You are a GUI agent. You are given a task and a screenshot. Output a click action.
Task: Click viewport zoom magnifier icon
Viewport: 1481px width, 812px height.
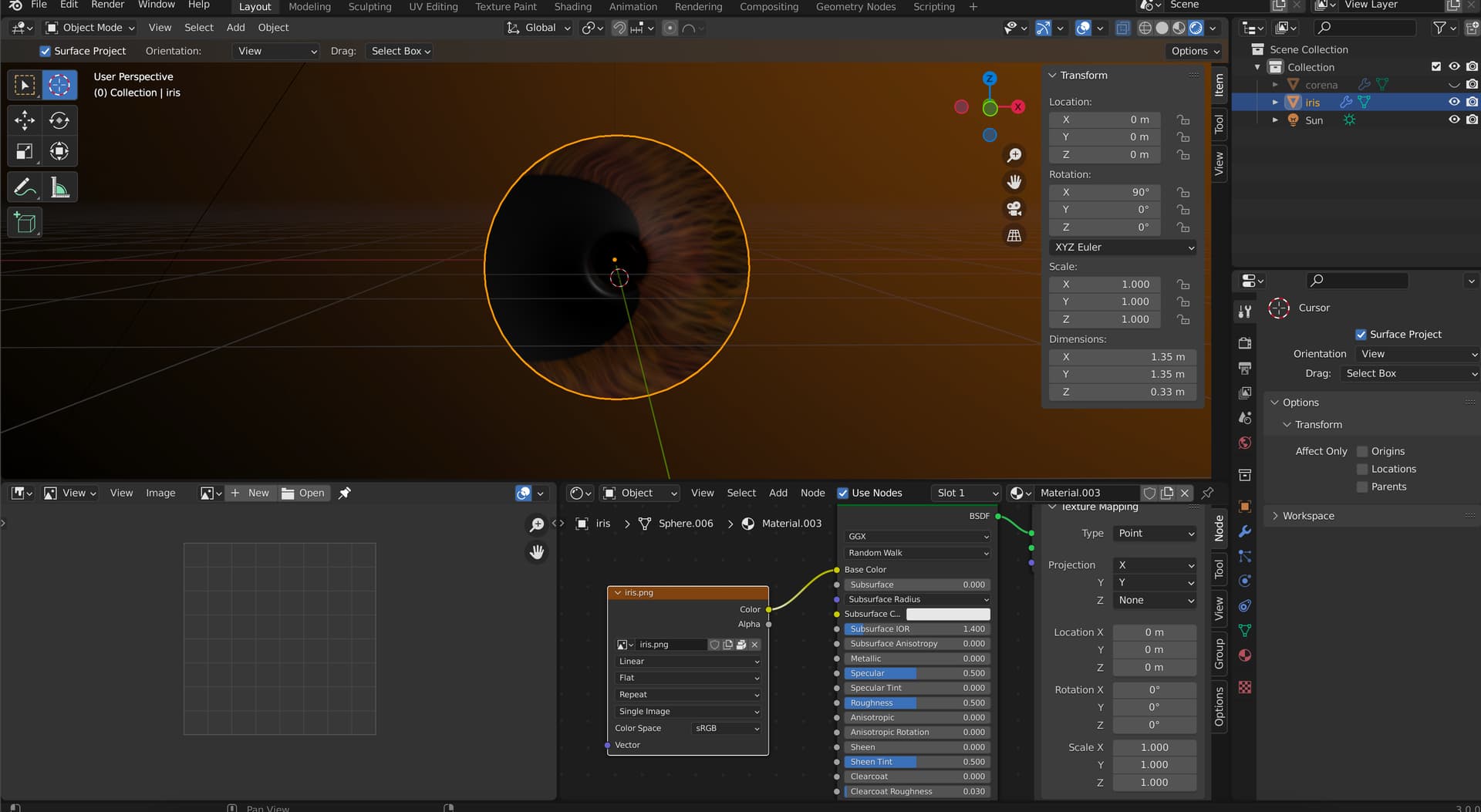(x=1014, y=156)
